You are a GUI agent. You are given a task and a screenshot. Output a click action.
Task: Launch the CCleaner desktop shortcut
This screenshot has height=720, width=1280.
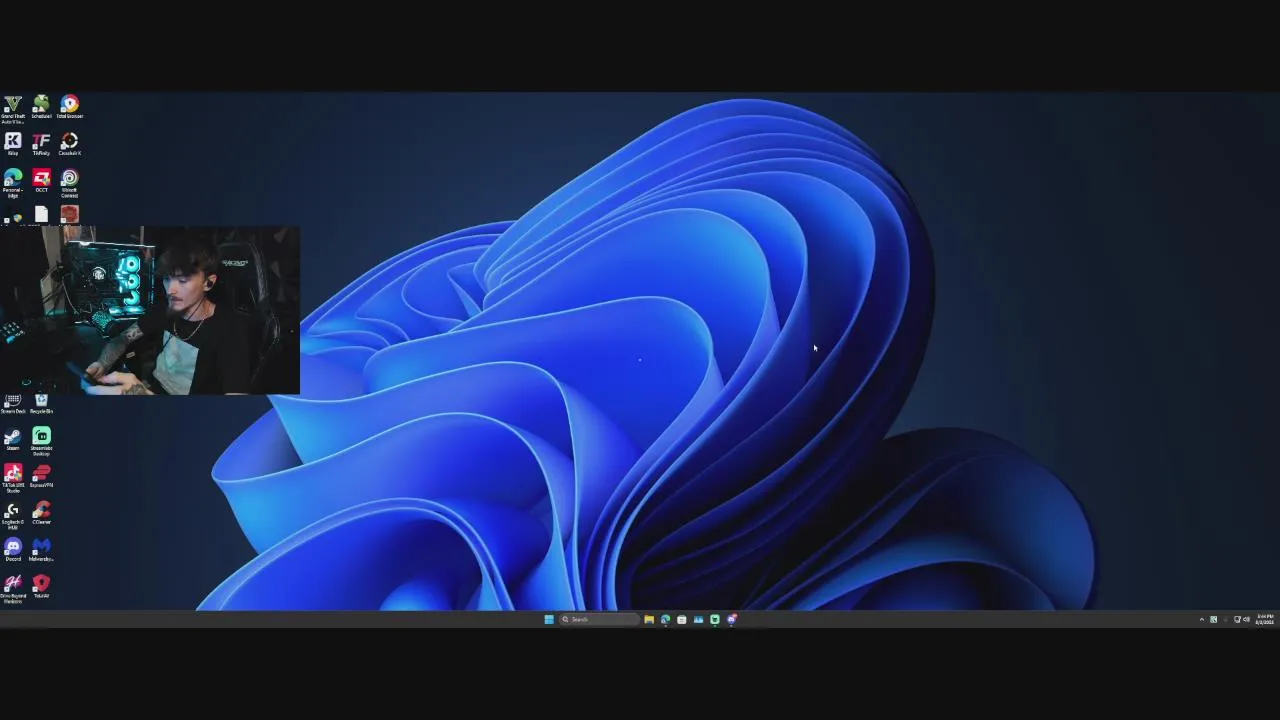point(41,513)
